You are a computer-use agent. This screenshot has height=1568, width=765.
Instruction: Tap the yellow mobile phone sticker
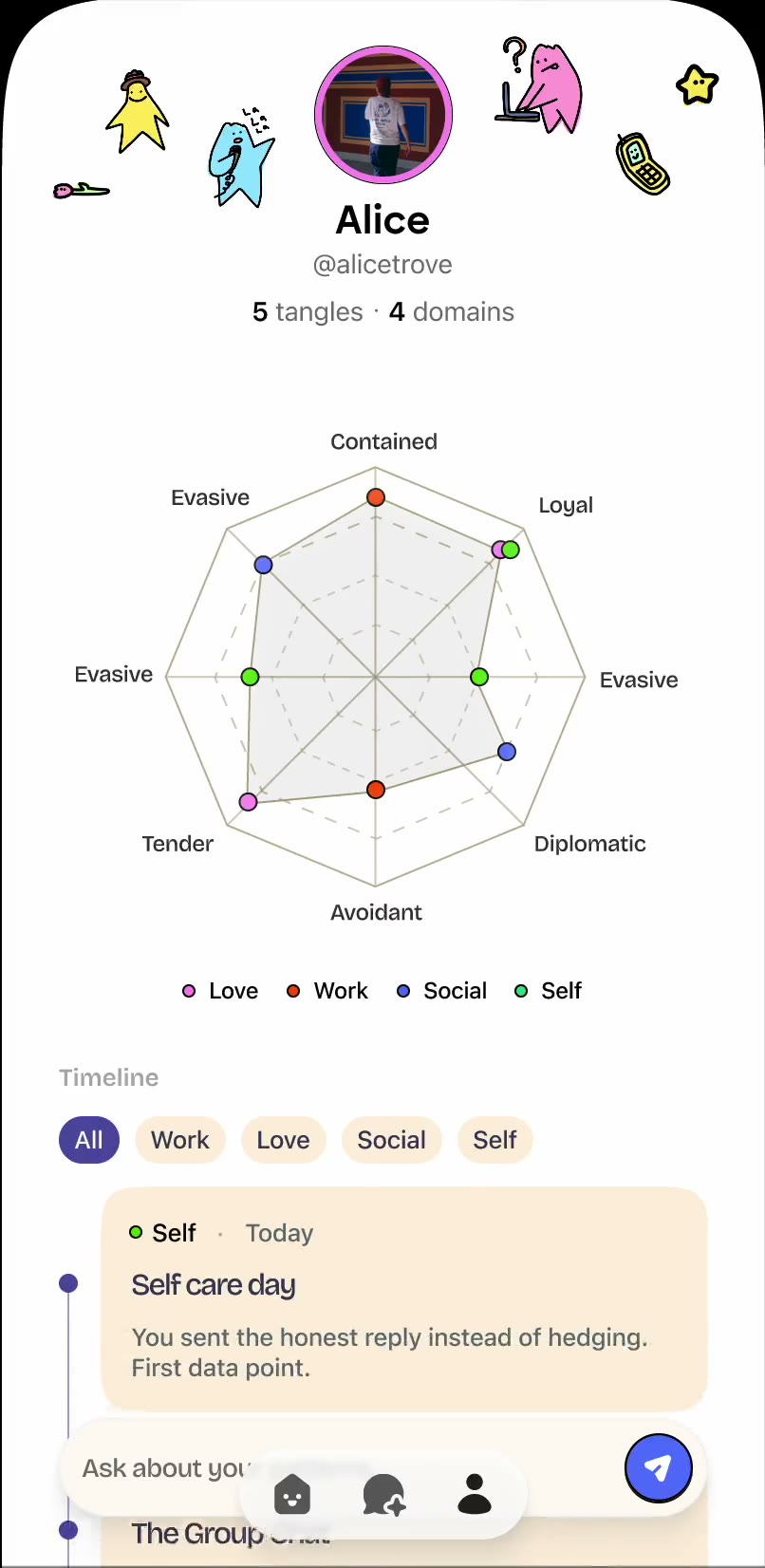pos(643,163)
